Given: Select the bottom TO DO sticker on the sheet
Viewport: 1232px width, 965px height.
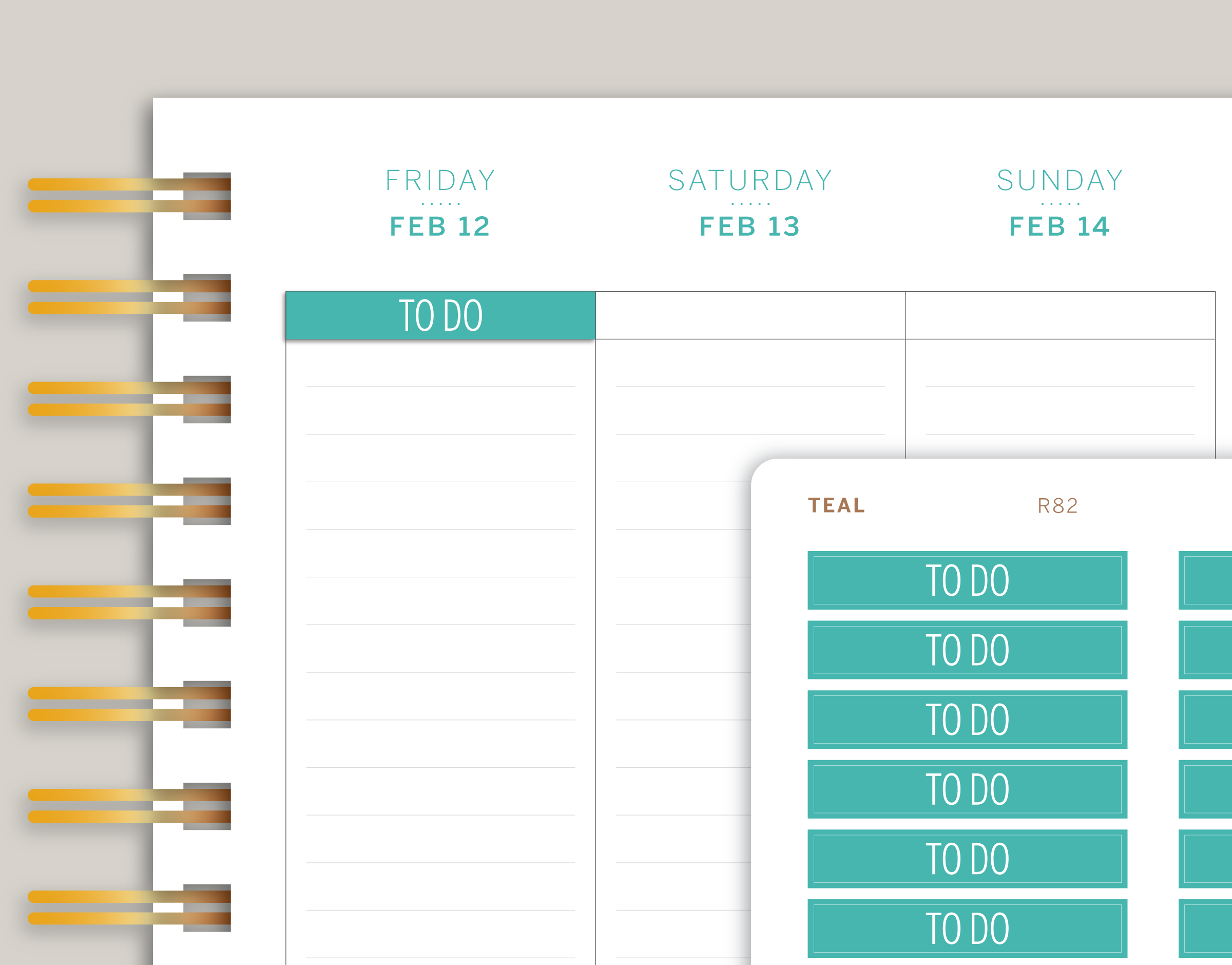Looking at the screenshot, I should [967, 928].
